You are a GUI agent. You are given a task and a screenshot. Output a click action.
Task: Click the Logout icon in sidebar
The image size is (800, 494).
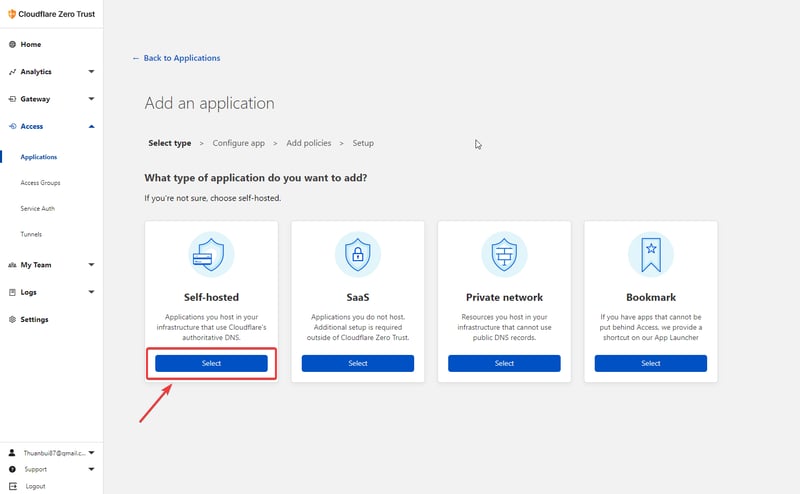click(12, 486)
